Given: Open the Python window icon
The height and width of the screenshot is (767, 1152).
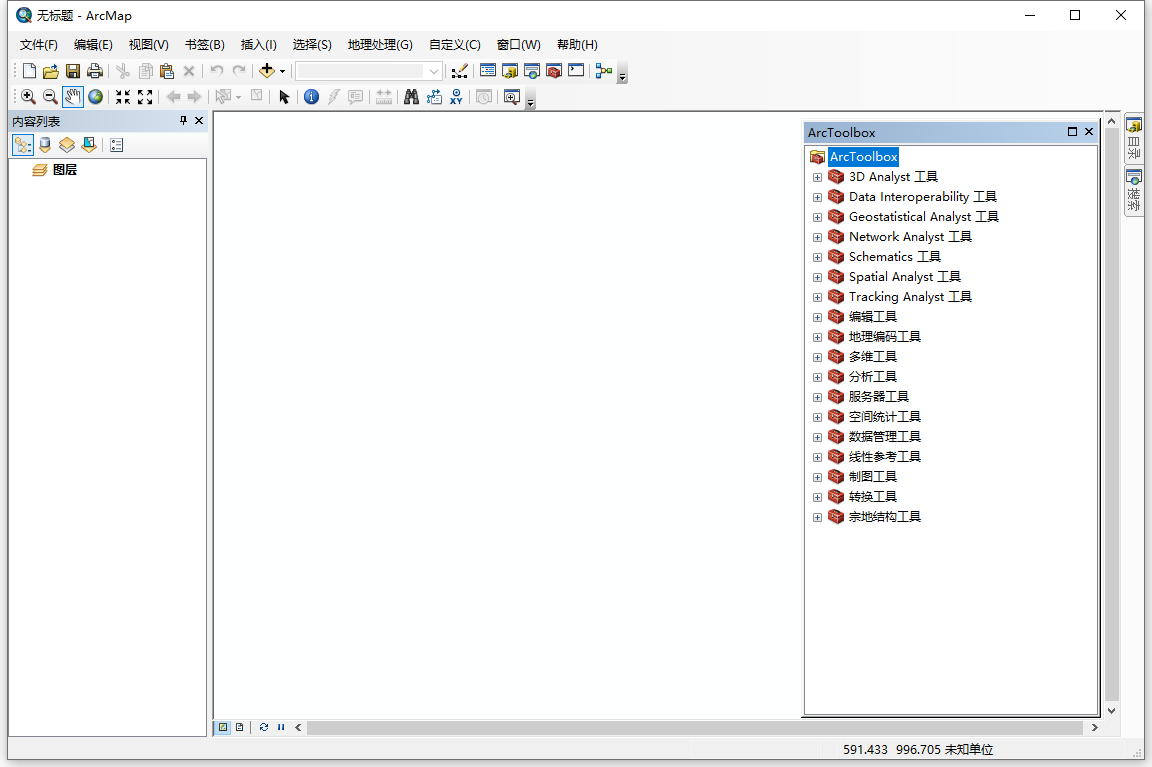Looking at the screenshot, I should pos(576,71).
